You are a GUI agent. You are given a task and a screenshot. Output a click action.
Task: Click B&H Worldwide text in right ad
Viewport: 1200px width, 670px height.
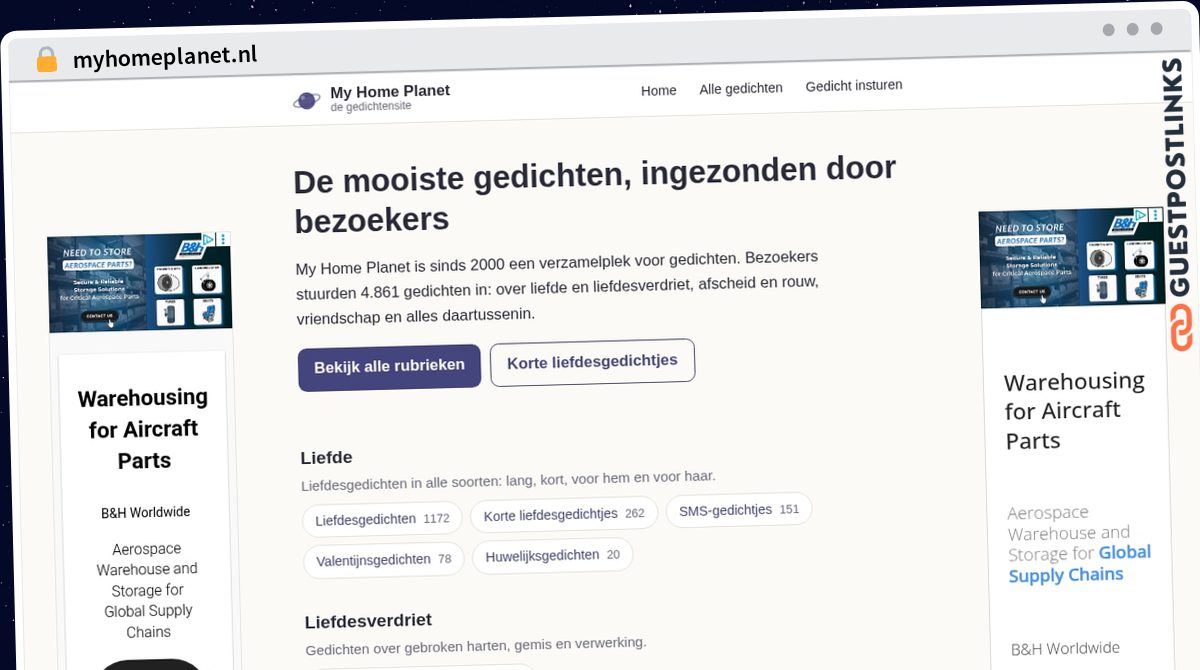(x=1065, y=648)
